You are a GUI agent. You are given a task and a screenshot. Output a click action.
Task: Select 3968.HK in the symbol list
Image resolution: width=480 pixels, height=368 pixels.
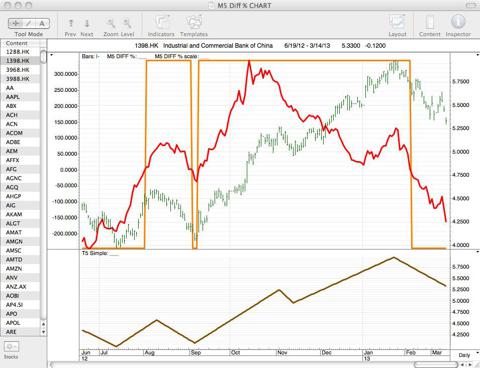21,70
